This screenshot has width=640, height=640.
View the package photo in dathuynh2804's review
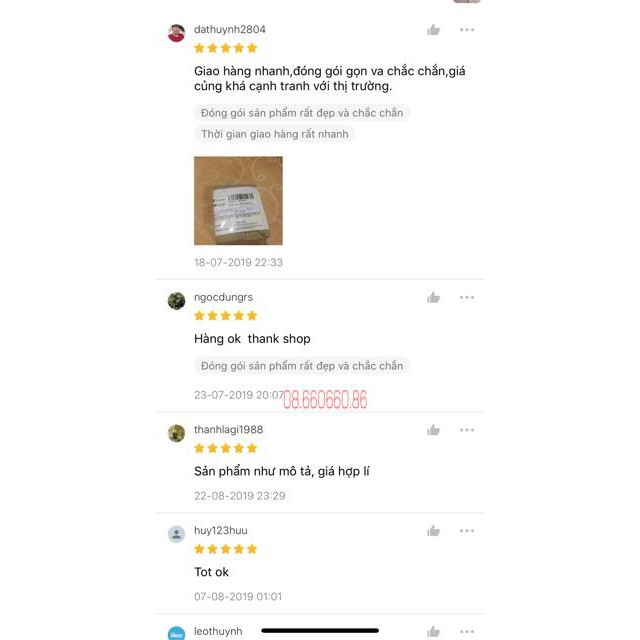click(x=238, y=201)
